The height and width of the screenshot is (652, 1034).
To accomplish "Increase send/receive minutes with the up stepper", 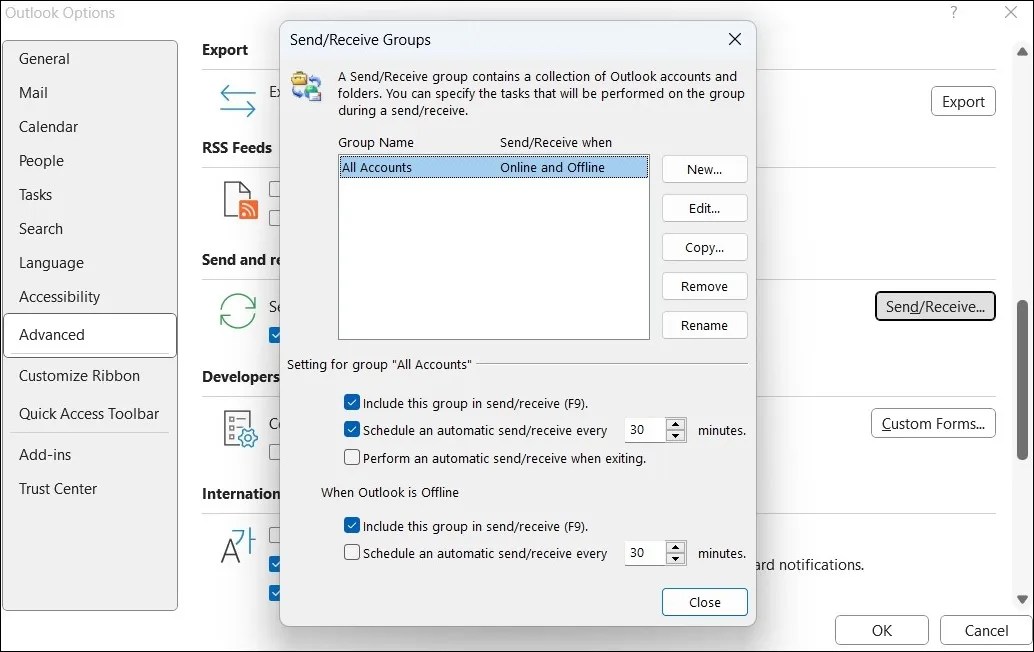I will tap(677, 424).
